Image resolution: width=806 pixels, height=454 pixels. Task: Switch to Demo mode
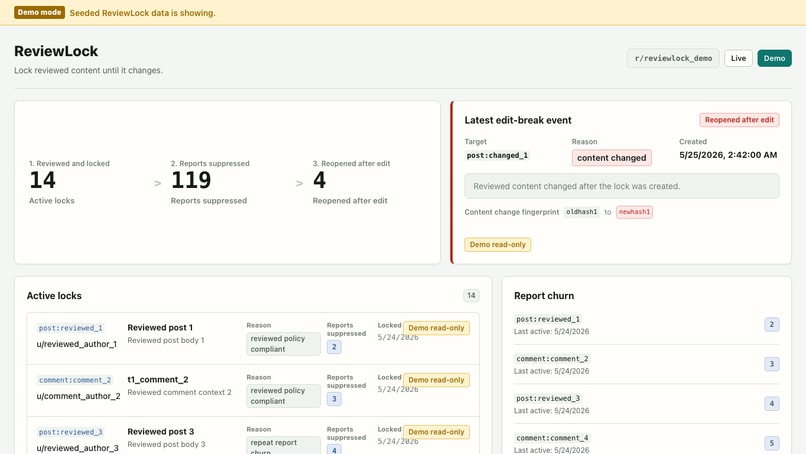click(x=774, y=58)
